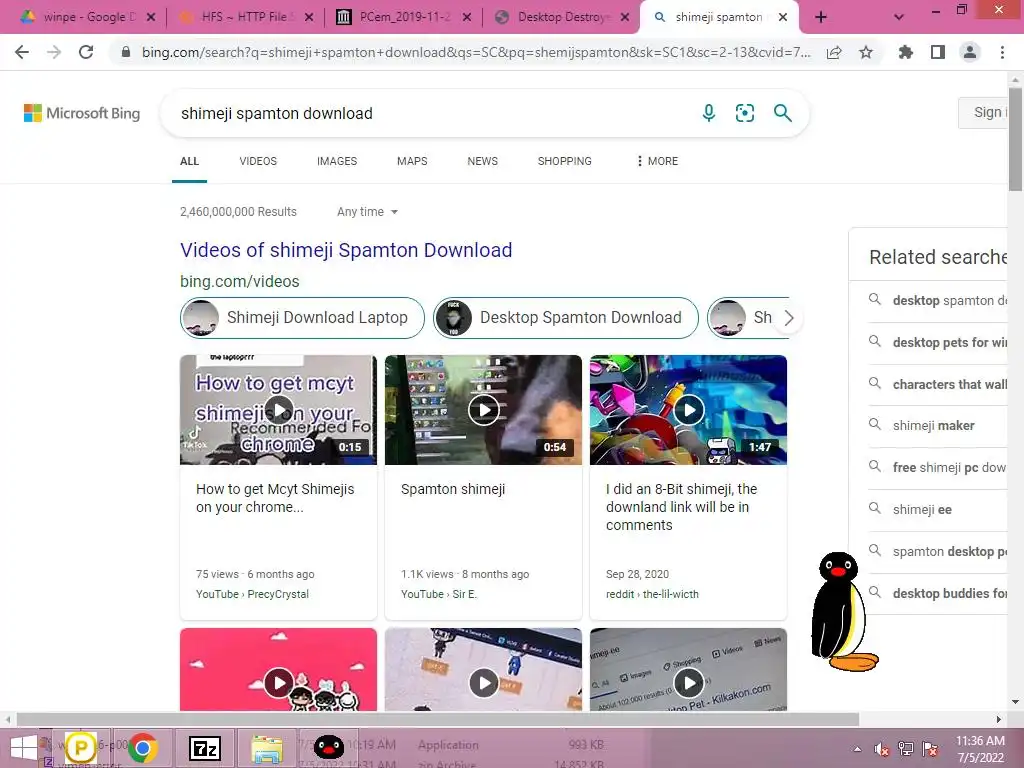Select the IMAGES search category

coord(337,161)
